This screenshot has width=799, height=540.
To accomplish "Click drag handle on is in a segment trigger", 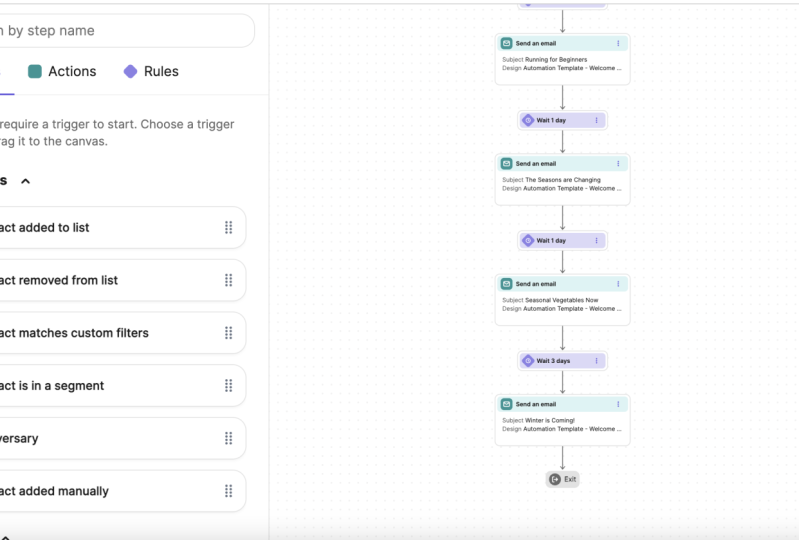I will tap(229, 386).
